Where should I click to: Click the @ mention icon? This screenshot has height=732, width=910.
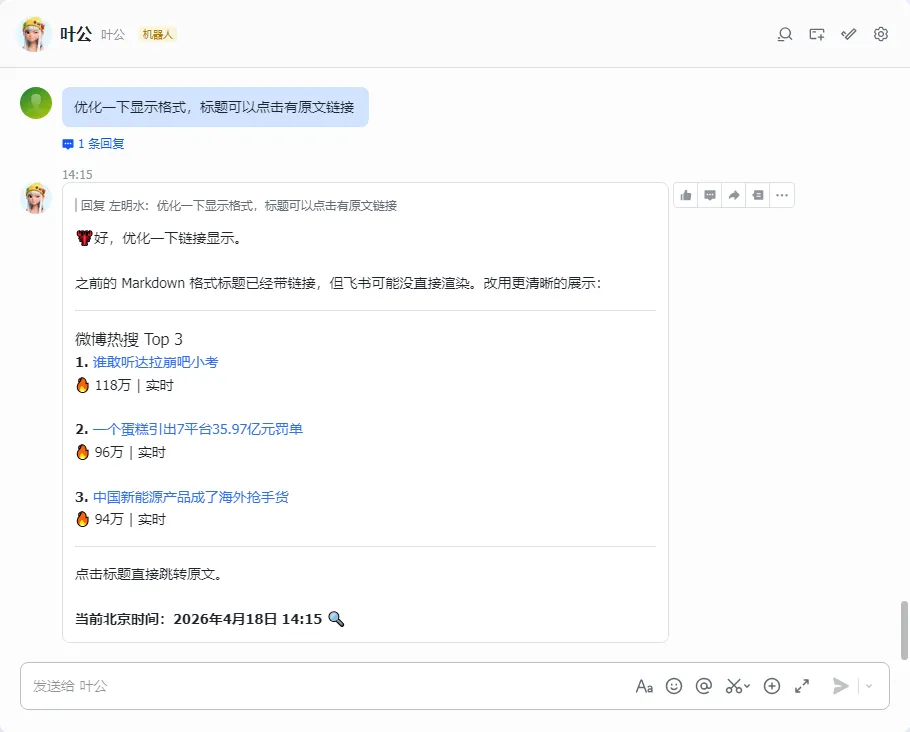703,686
